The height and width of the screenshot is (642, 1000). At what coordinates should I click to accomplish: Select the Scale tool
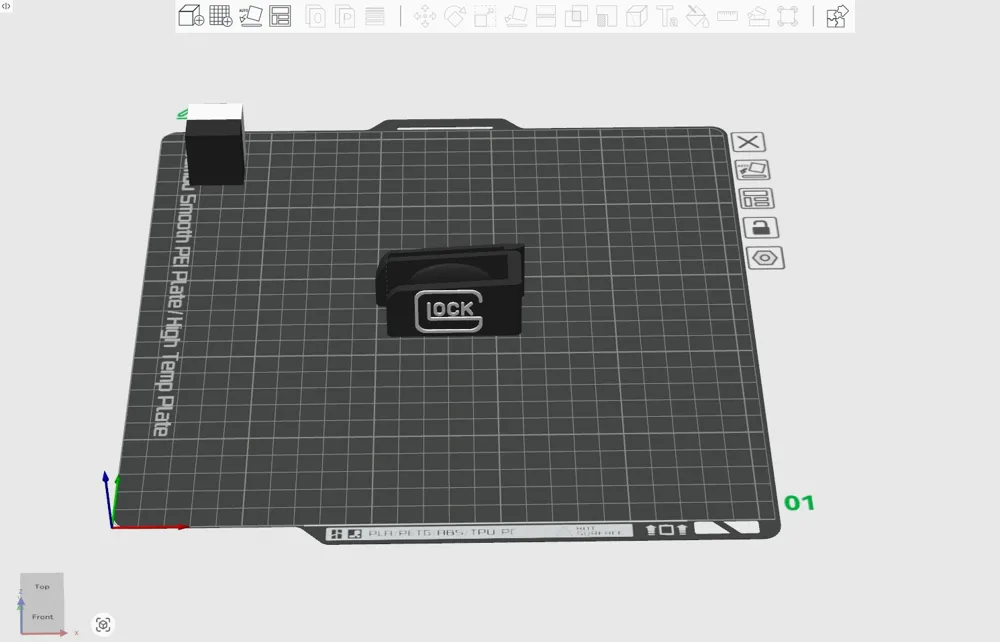pyautogui.click(x=485, y=16)
